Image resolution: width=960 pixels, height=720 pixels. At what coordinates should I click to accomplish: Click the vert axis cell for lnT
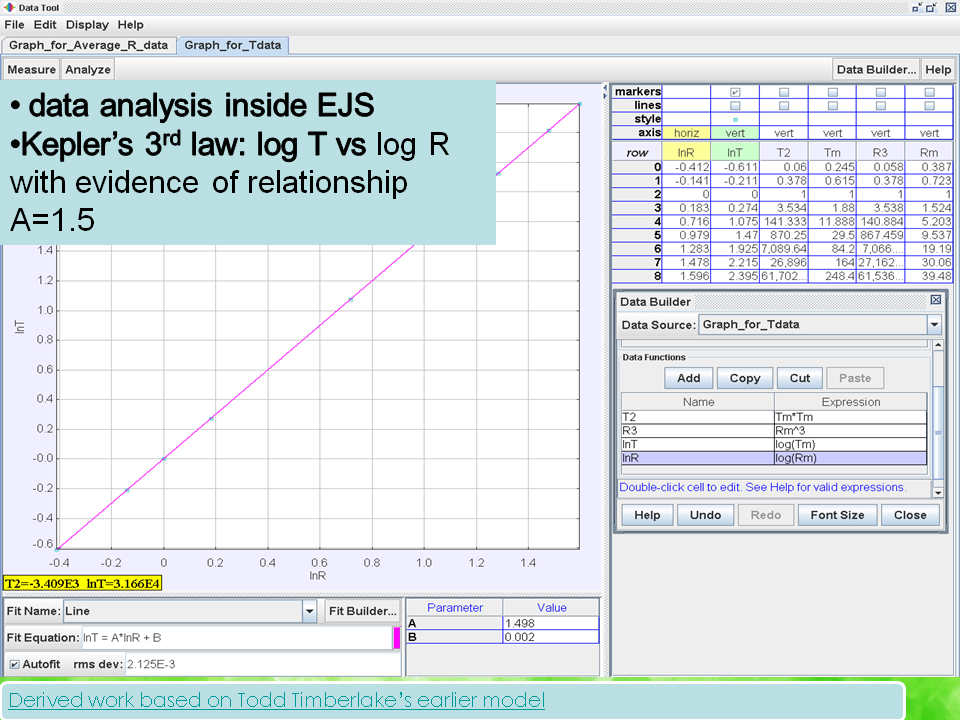[735, 133]
